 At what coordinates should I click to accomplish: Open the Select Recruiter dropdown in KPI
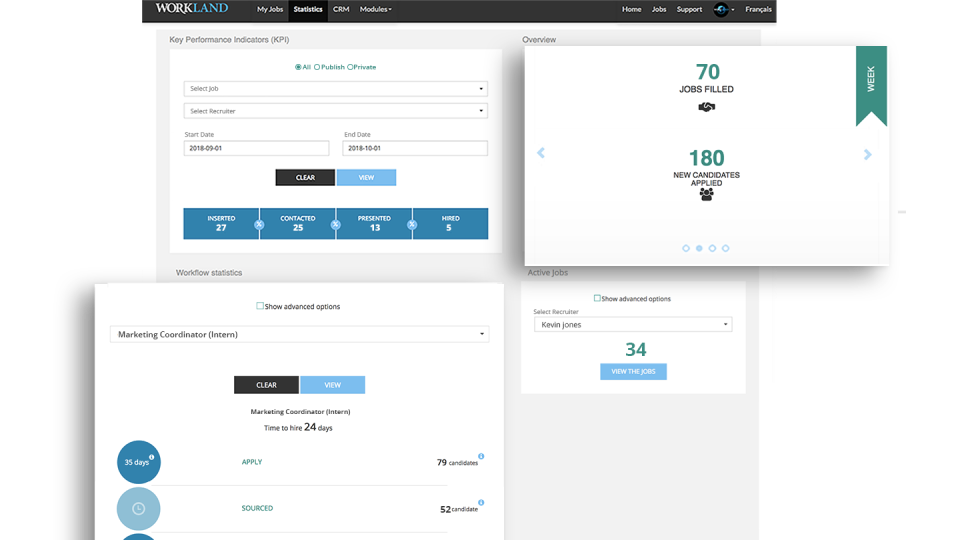[336, 111]
